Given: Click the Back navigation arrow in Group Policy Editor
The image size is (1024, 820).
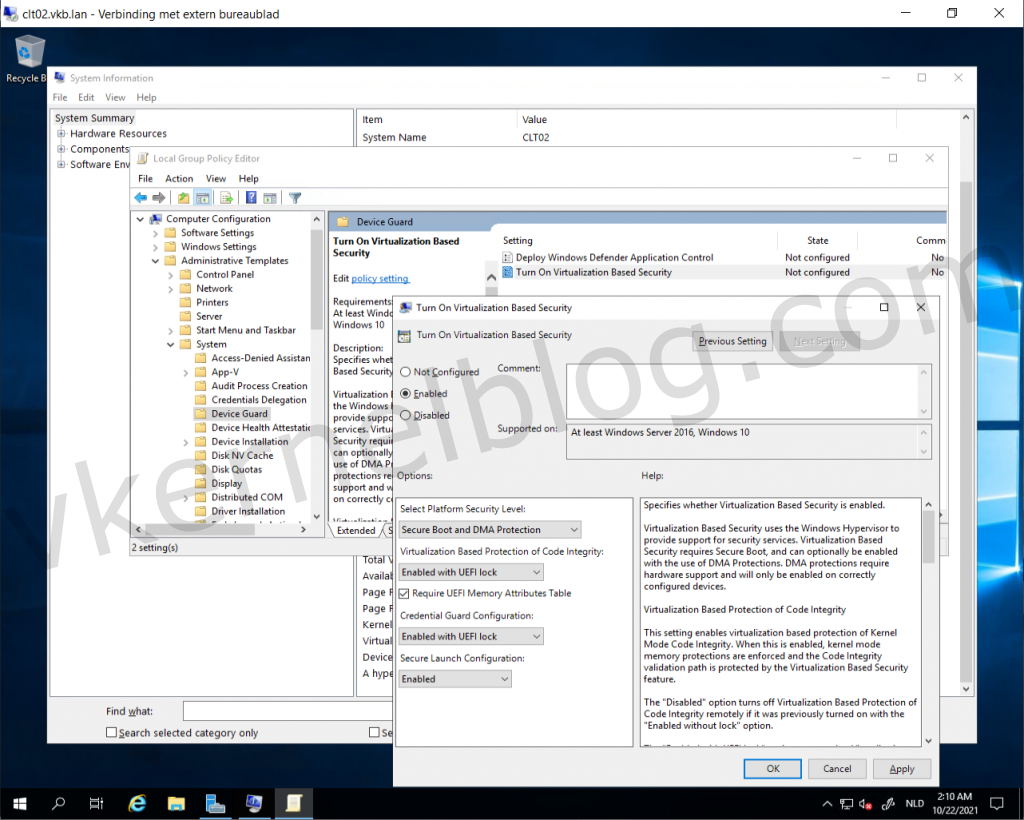Looking at the screenshot, I should pyautogui.click(x=141, y=197).
